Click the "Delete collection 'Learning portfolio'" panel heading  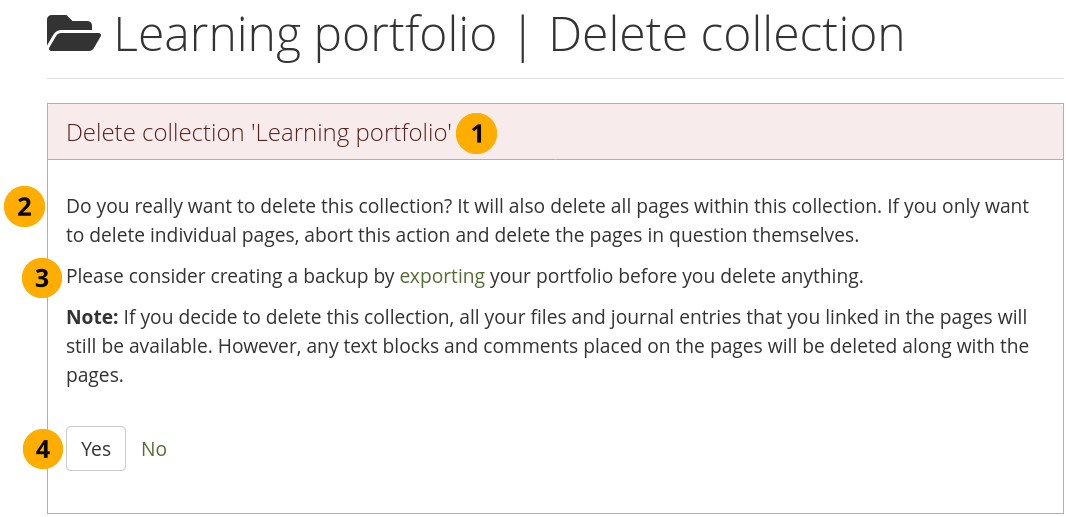pos(258,133)
